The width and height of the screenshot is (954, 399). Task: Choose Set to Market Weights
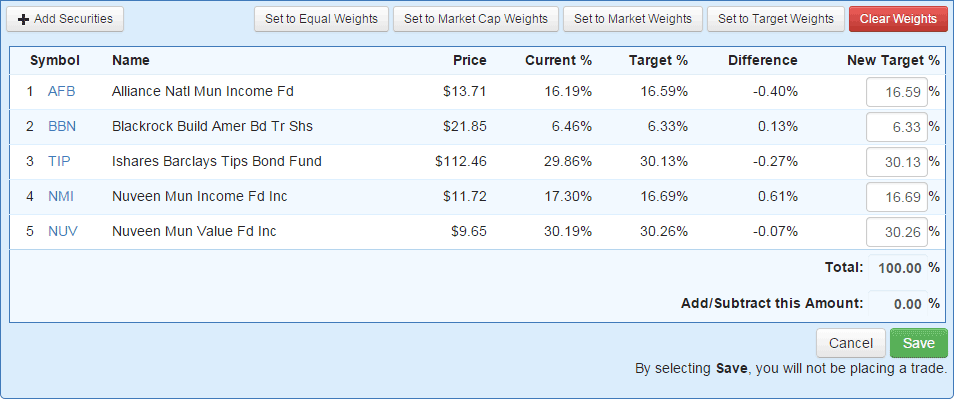point(633,19)
